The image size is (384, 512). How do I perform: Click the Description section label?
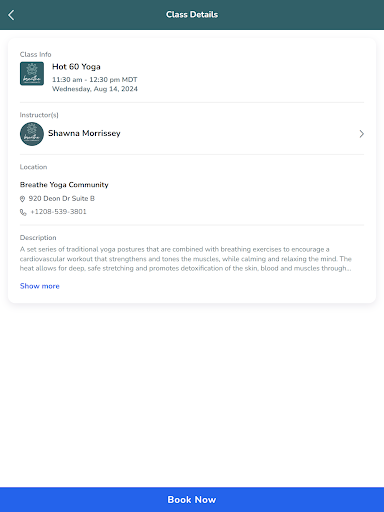pyautogui.click(x=38, y=238)
